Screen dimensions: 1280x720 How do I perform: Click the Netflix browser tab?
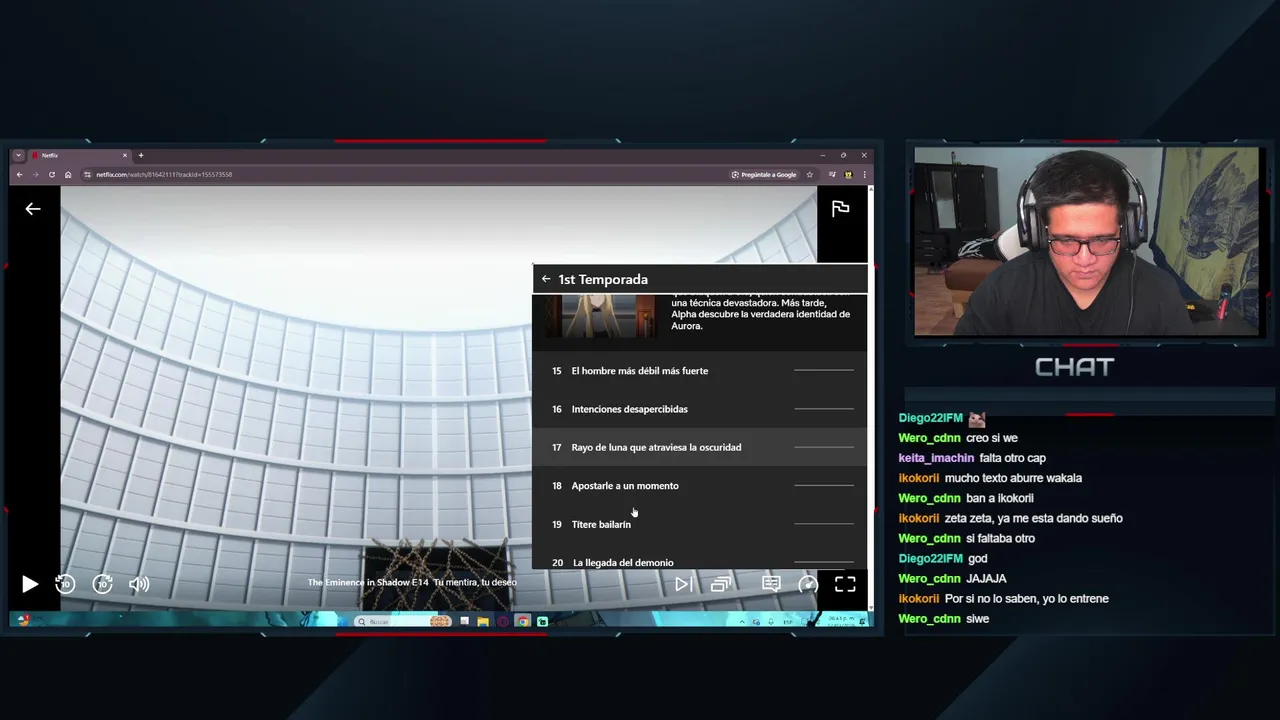click(x=78, y=155)
